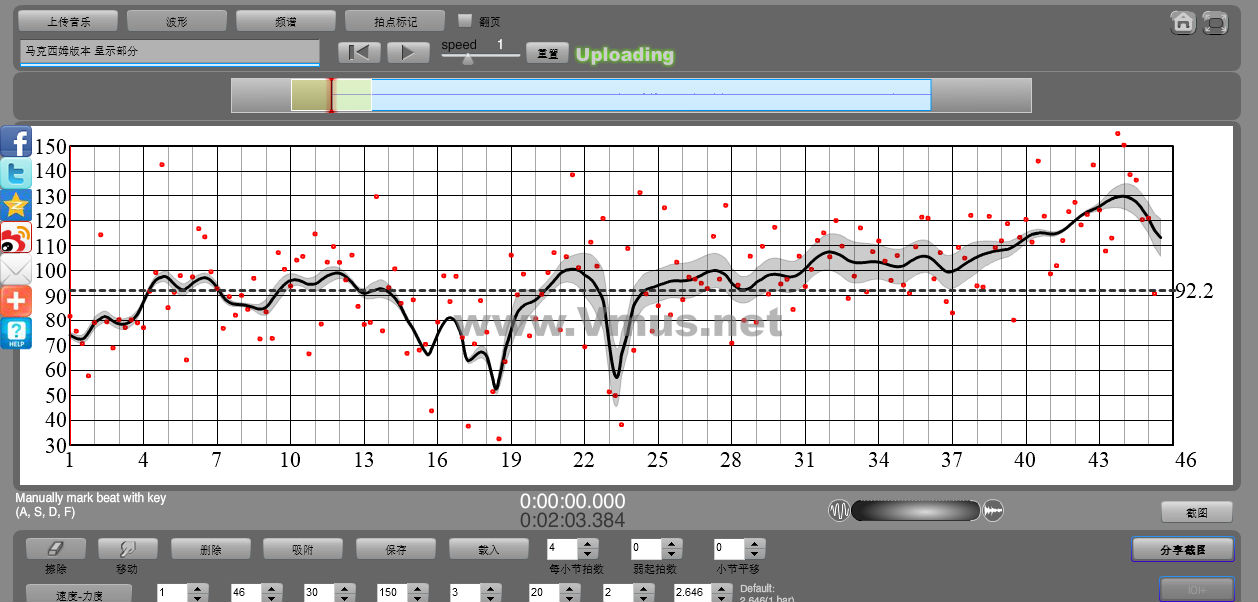Viewport: 1258px width, 602px height.
Task: Click the rewind to start button
Action: (x=359, y=53)
